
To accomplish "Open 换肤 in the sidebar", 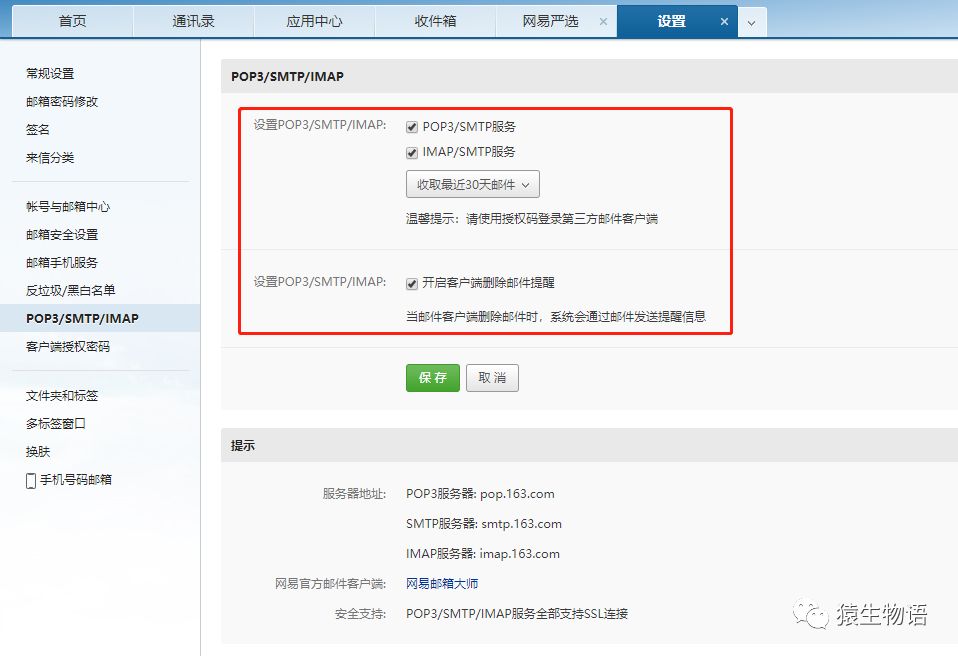I will point(38,451).
